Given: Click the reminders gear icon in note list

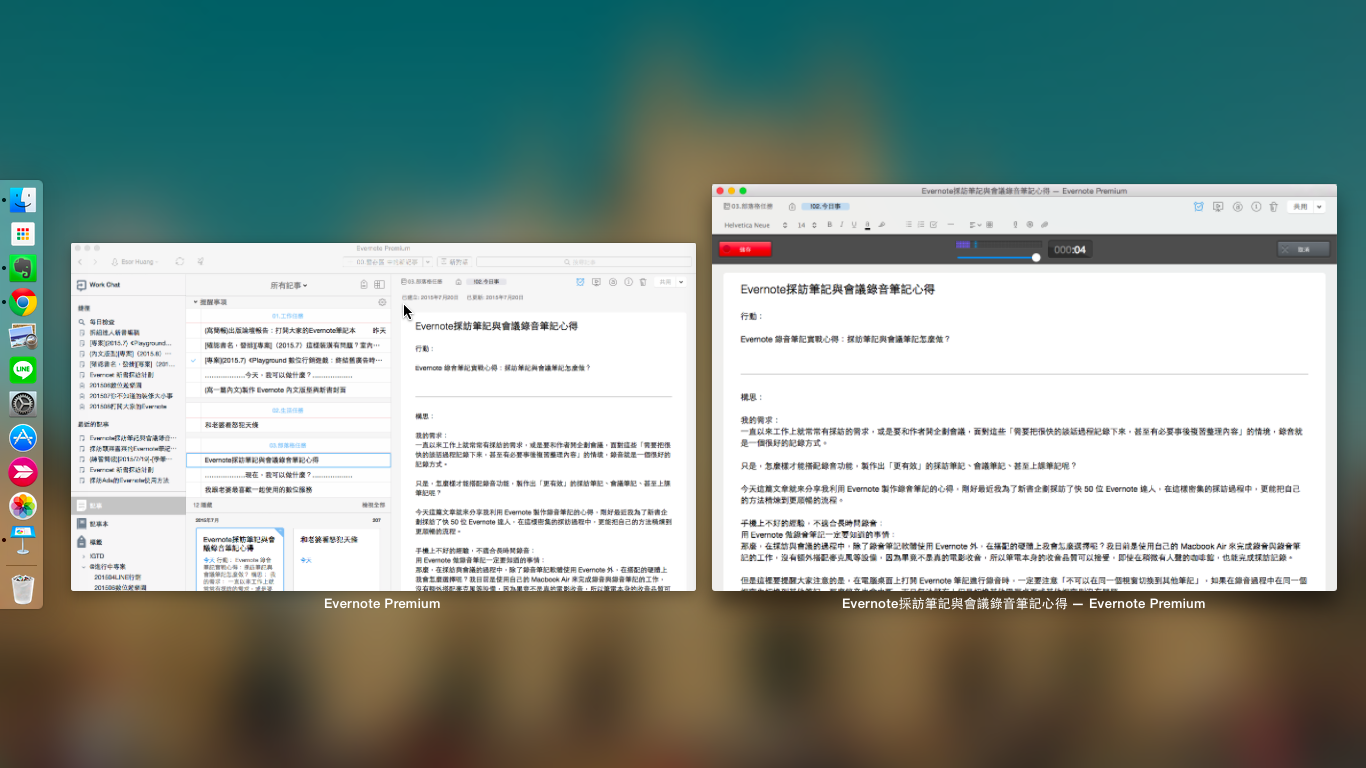Looking at the screenshot, I should 382,302.
